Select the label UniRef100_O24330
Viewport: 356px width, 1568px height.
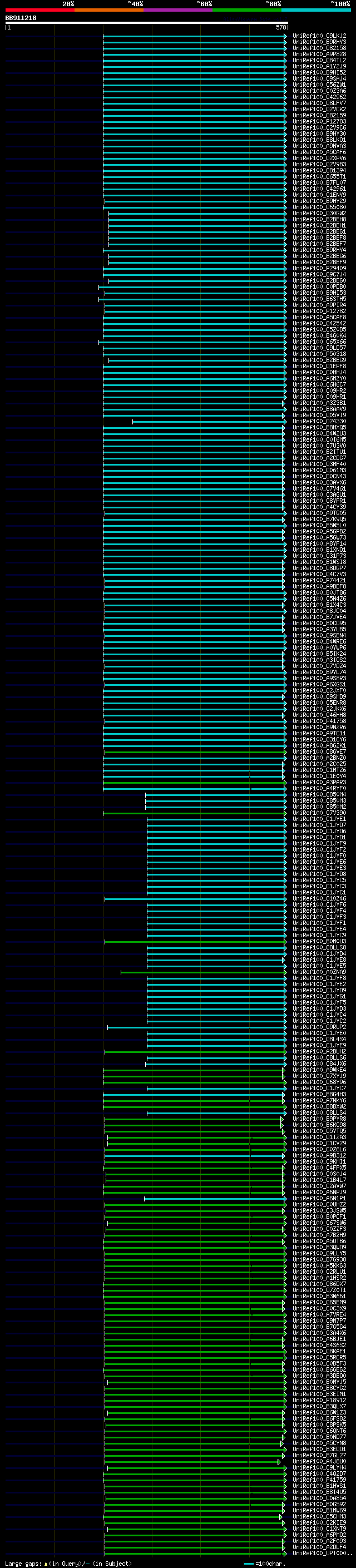tap(319, 422)
